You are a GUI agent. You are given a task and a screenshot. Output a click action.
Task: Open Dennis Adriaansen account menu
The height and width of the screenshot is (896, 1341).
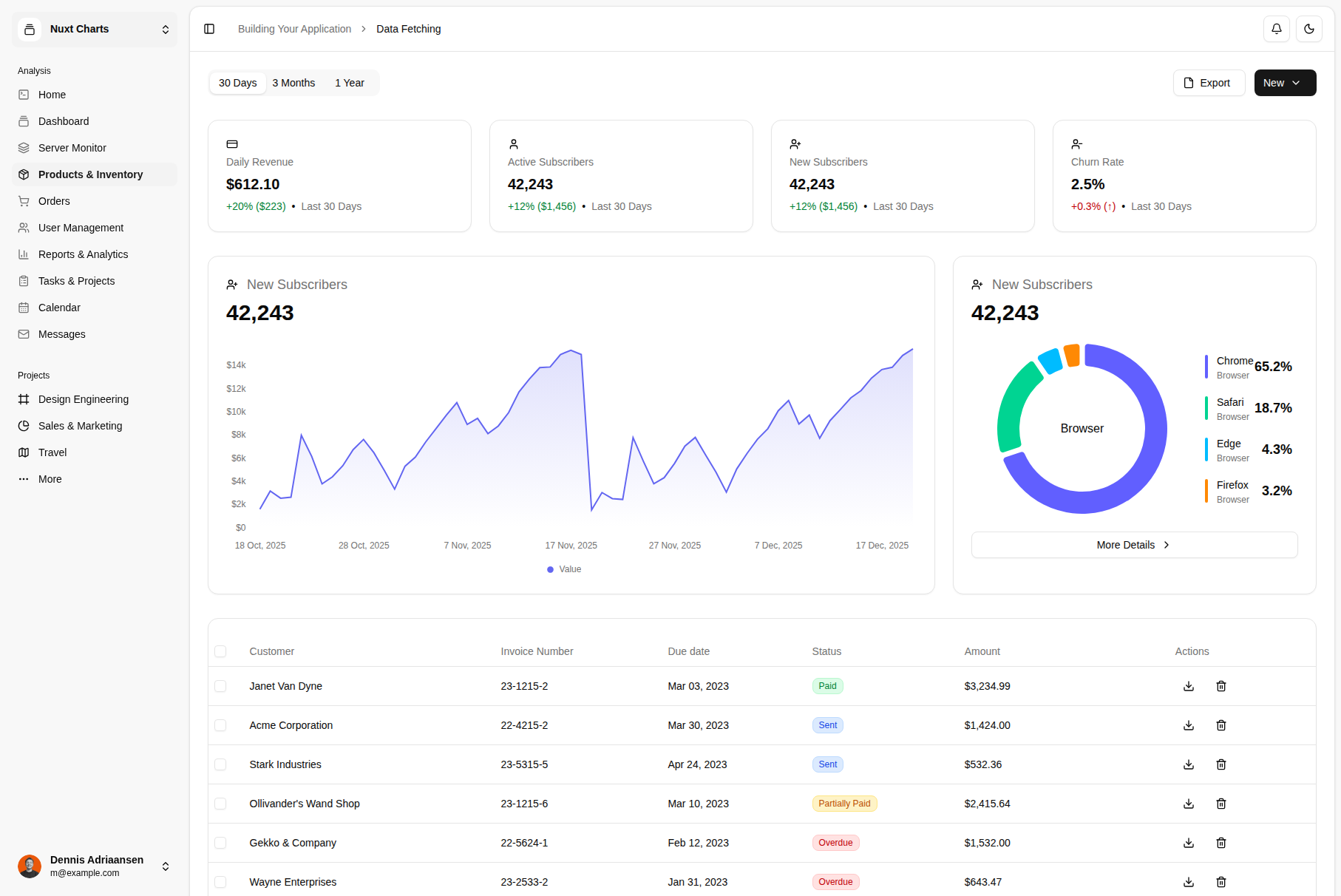click(x=95, y=866)
